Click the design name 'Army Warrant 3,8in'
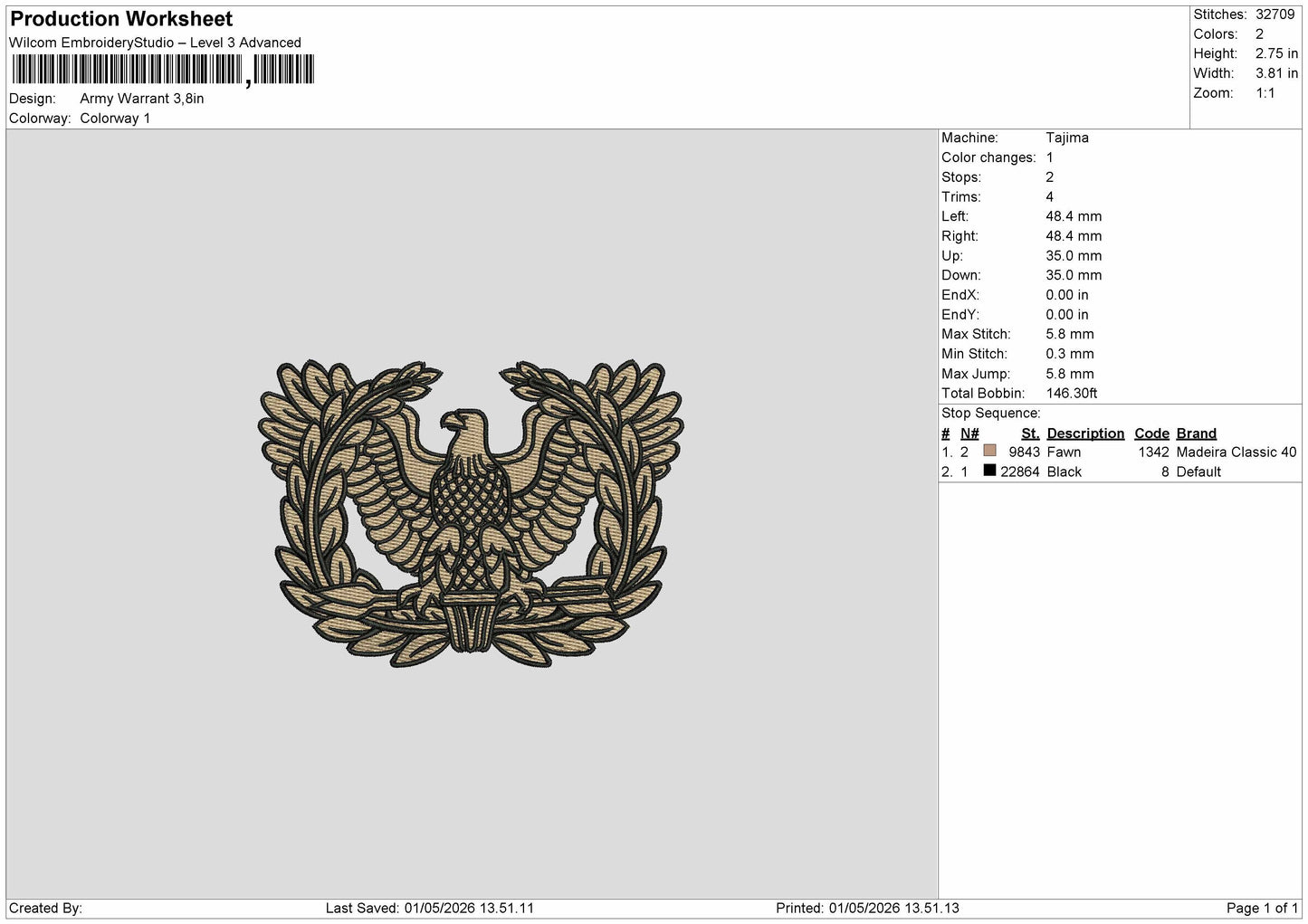Screen dimensions: 1308x924 (x=142, y=99)
